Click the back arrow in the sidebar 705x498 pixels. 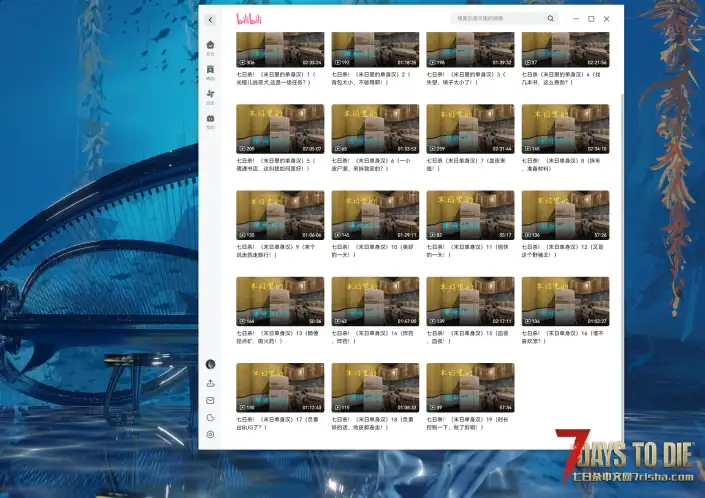click(210, 19)
